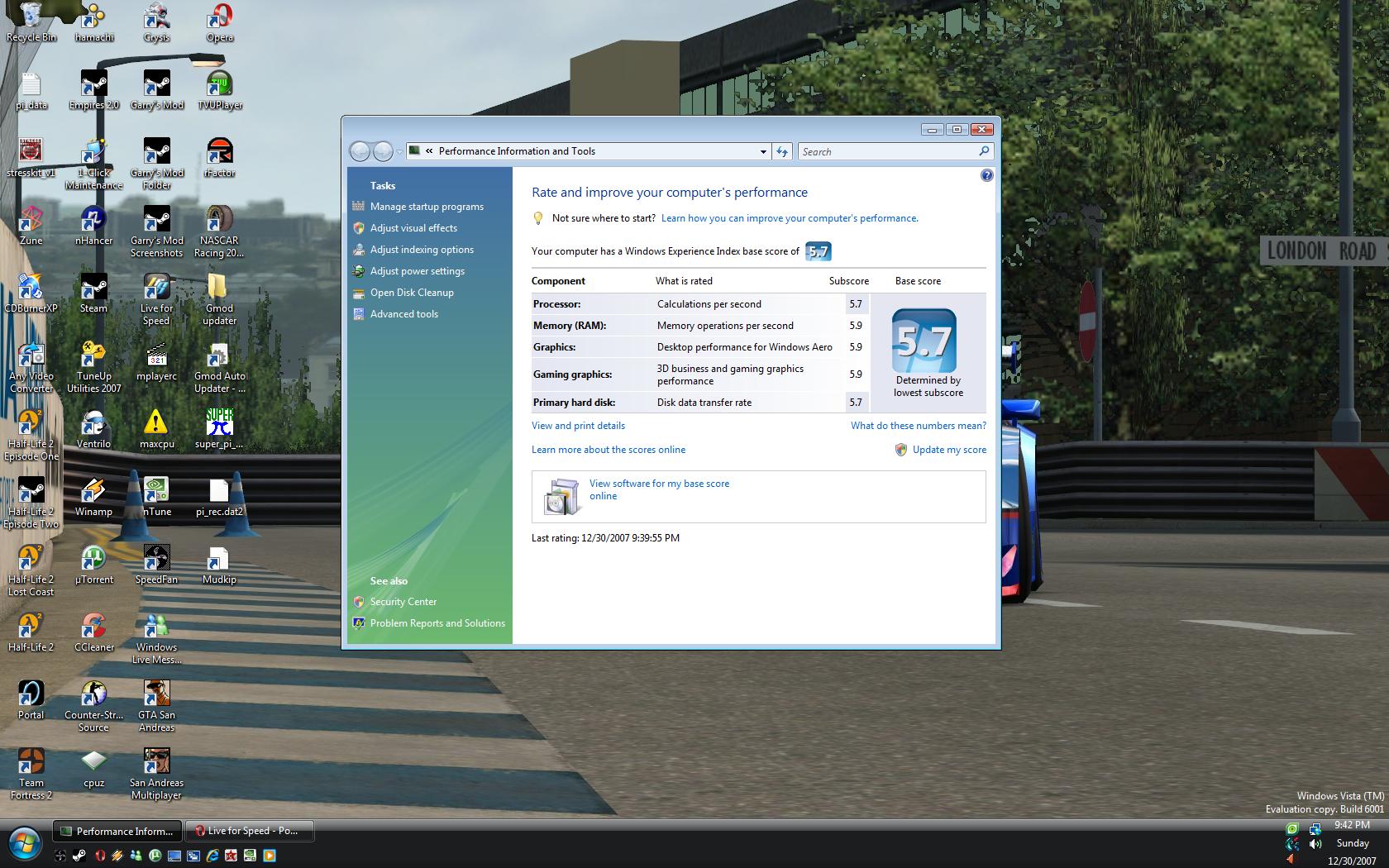This screenshot has width=1389, height=868.
Task: Click the Primary hard disk row label
Action: coord(574,403)
